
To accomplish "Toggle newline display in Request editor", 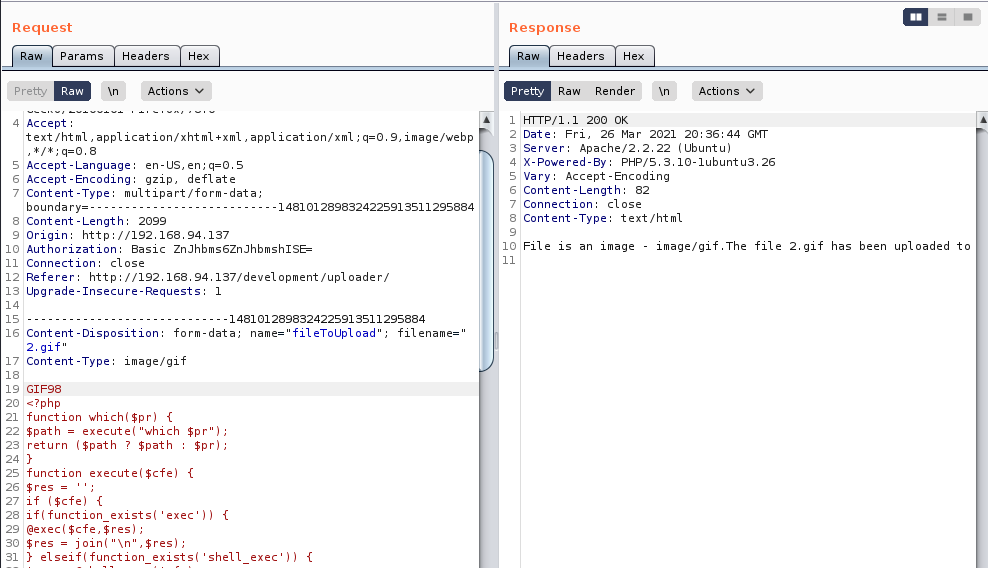I will coord(113,91).
